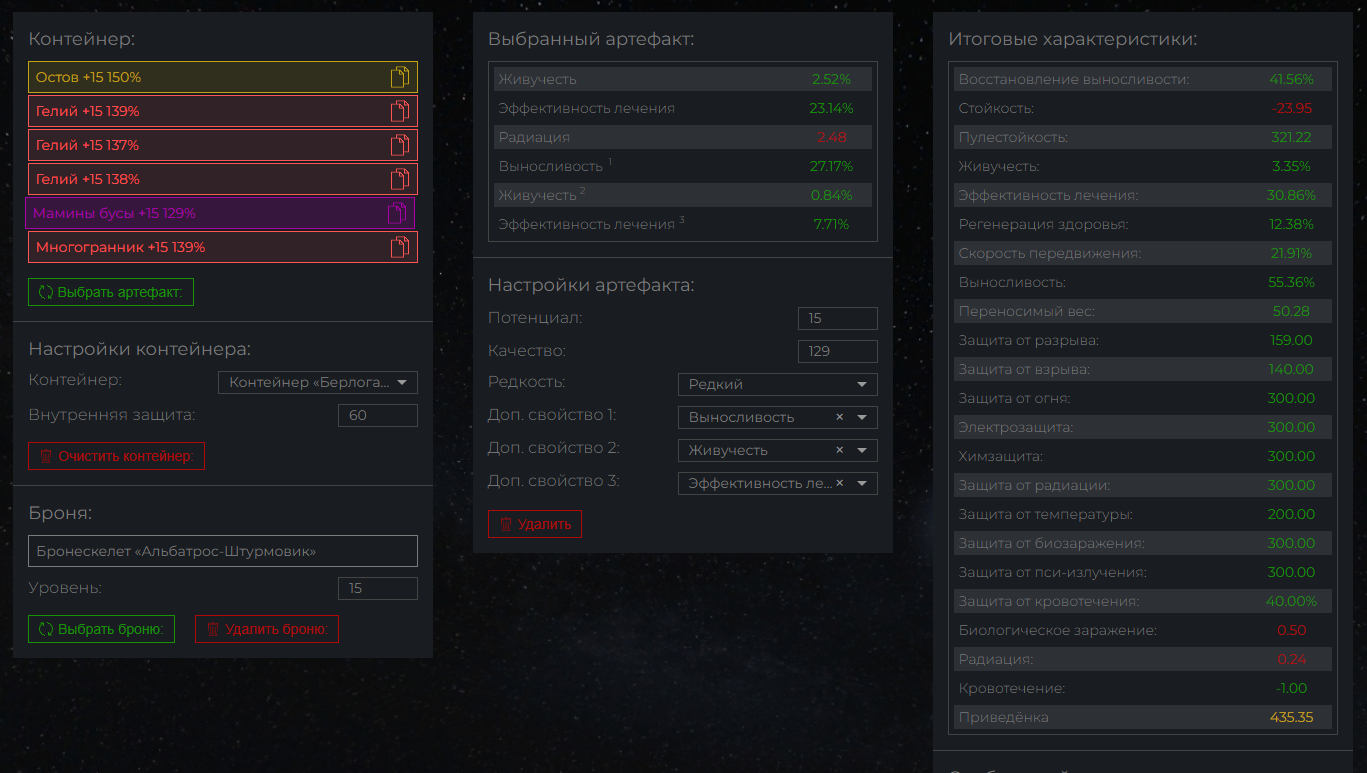Image resolution: width=1367 pixels, height=773 pixels.
Task: Click copy icon on Гелий +15 137% row
Action: coord(400,145)
